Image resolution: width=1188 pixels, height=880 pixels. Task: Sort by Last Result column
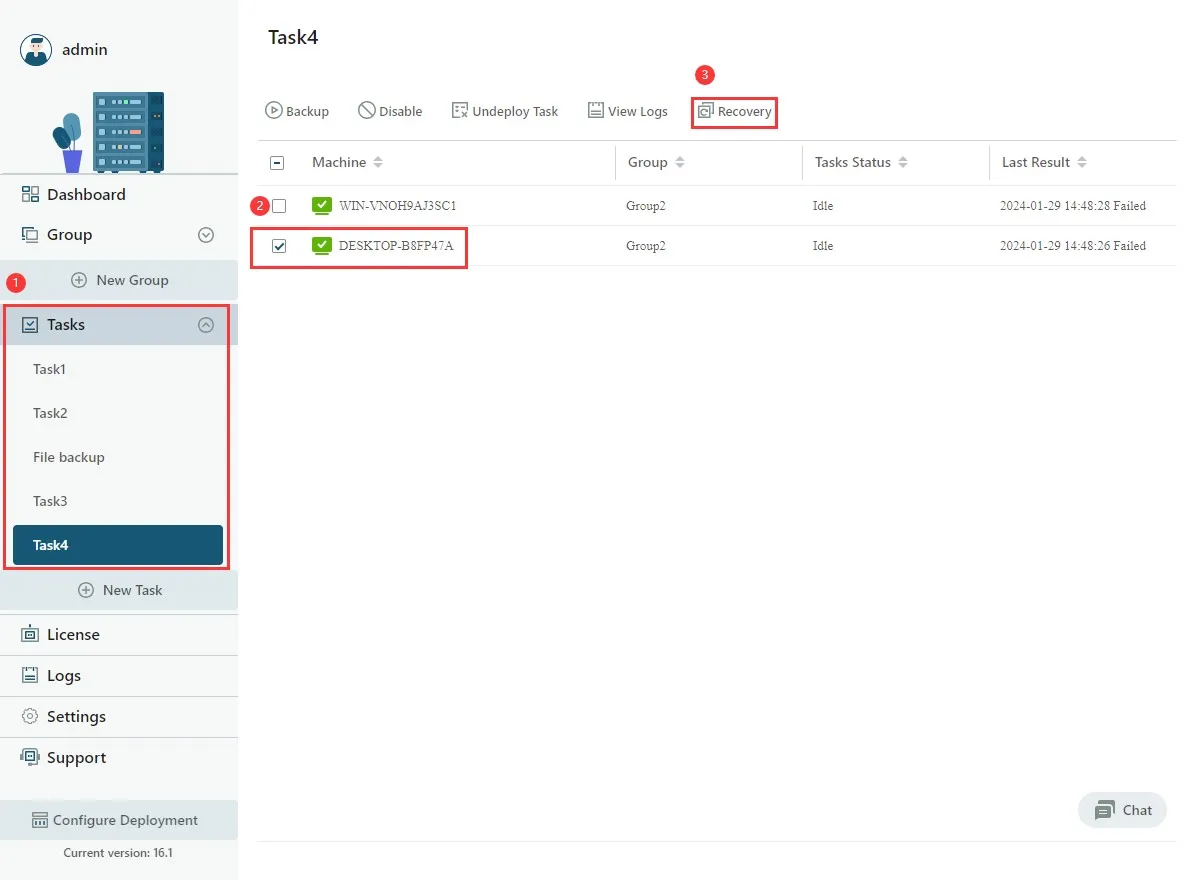(x=1082, y=163)
